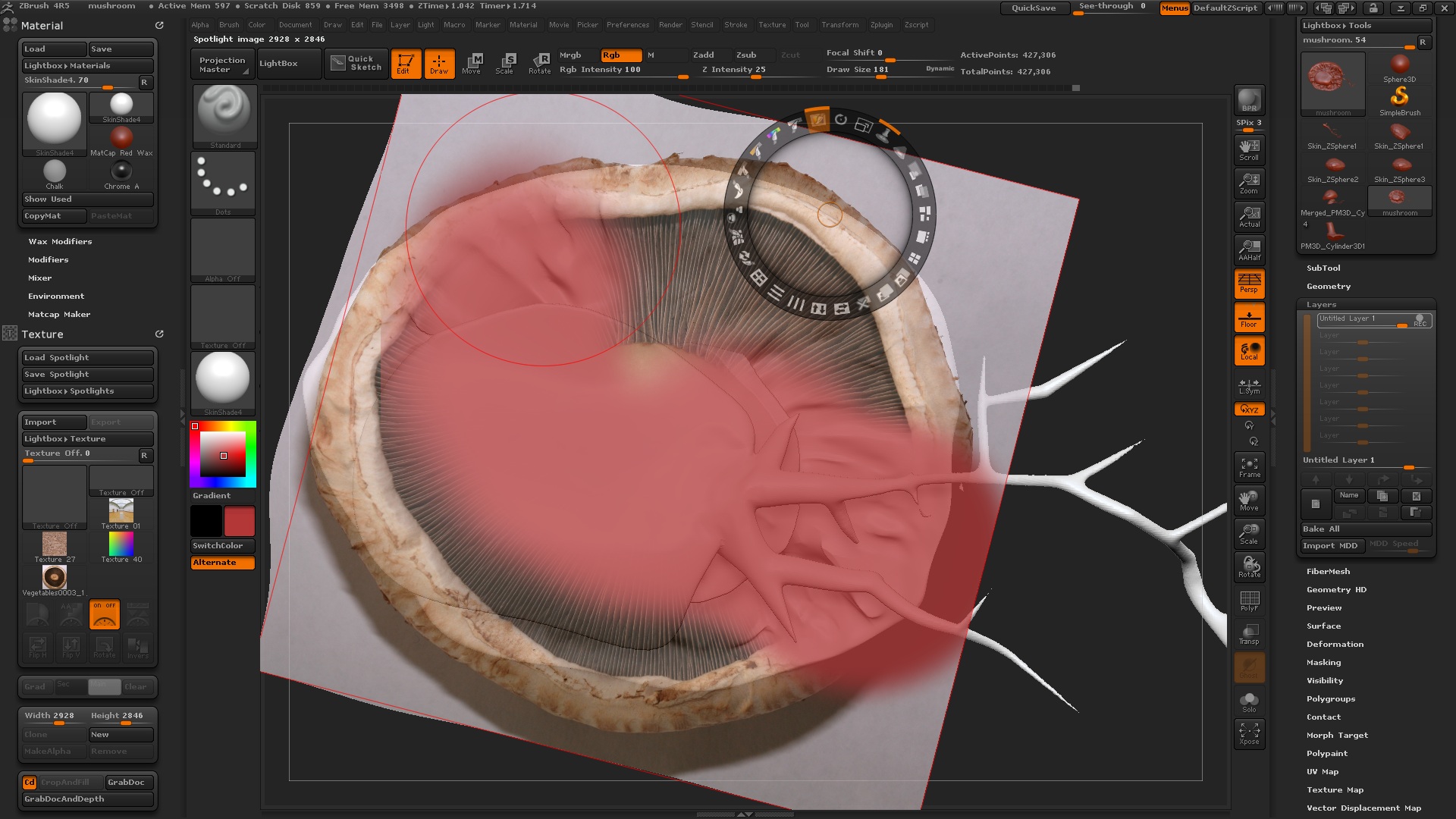1456x819 pixels.
Task: Expand the SubTool section
Action: coord(1323,268)
